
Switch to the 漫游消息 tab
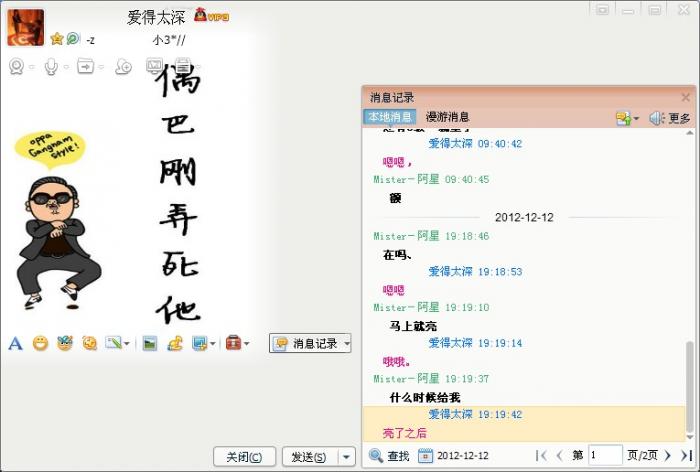[x=448, y=117]
